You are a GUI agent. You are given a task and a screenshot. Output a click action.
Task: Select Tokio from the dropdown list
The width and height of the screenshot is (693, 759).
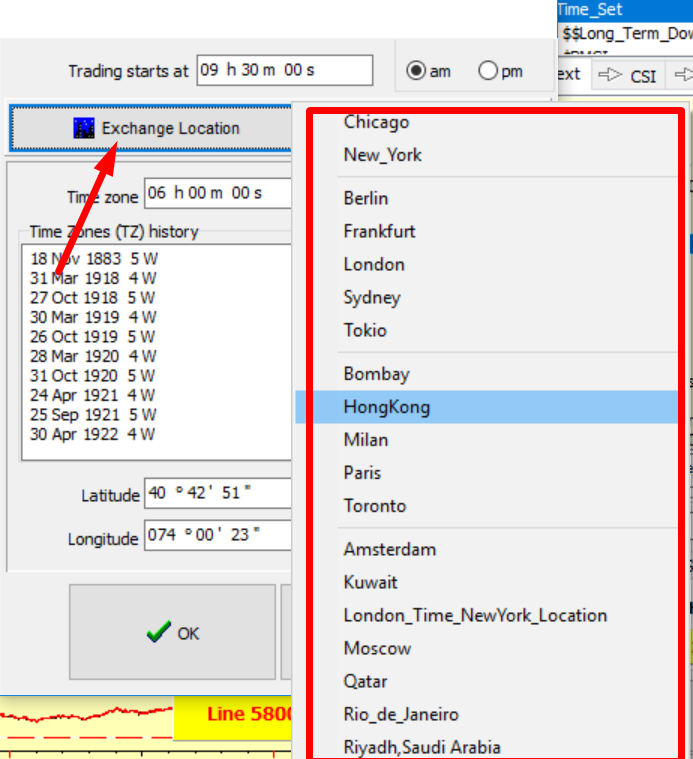[364, 330]
